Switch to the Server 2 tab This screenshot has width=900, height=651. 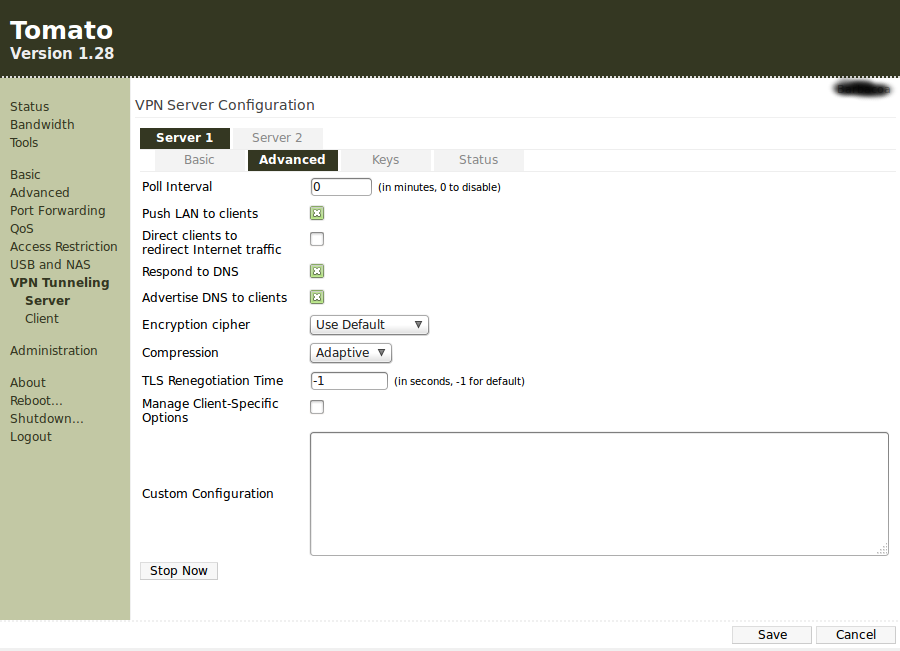pyautogui.click(x=277, y=138)
